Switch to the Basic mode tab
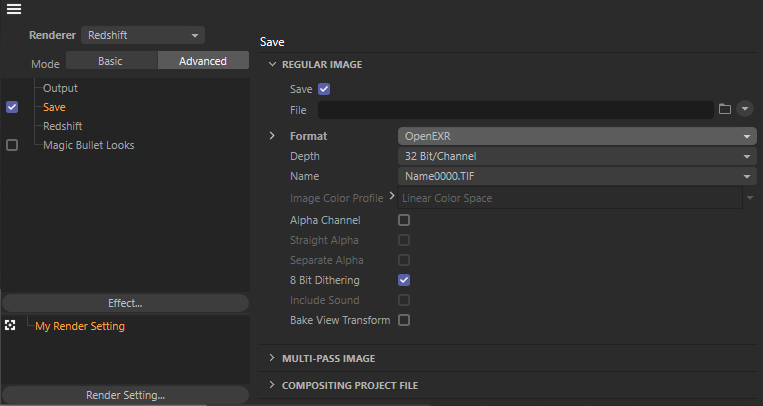This screenshot has height=406, width=763. [111, 61]
